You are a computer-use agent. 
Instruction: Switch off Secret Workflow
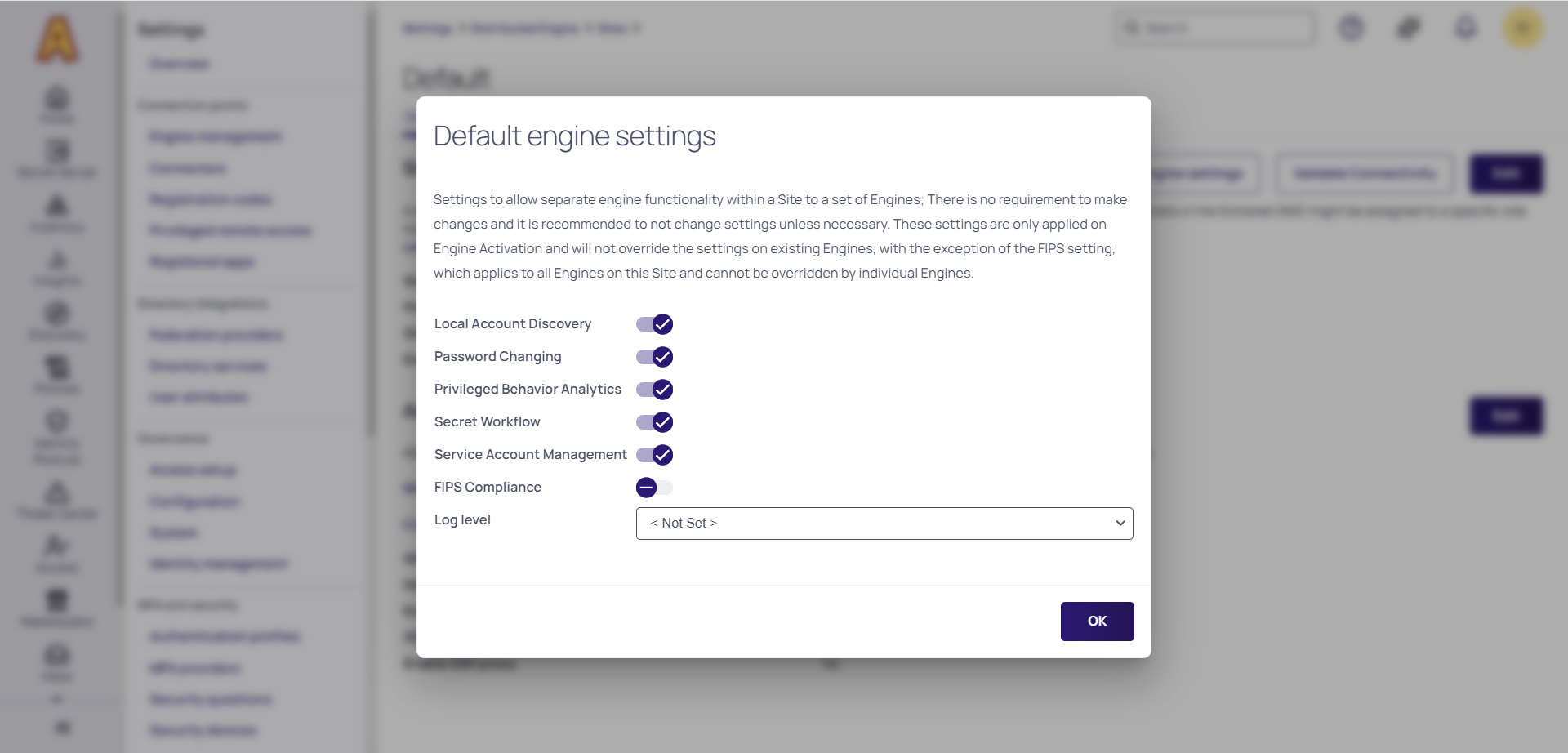654,422
